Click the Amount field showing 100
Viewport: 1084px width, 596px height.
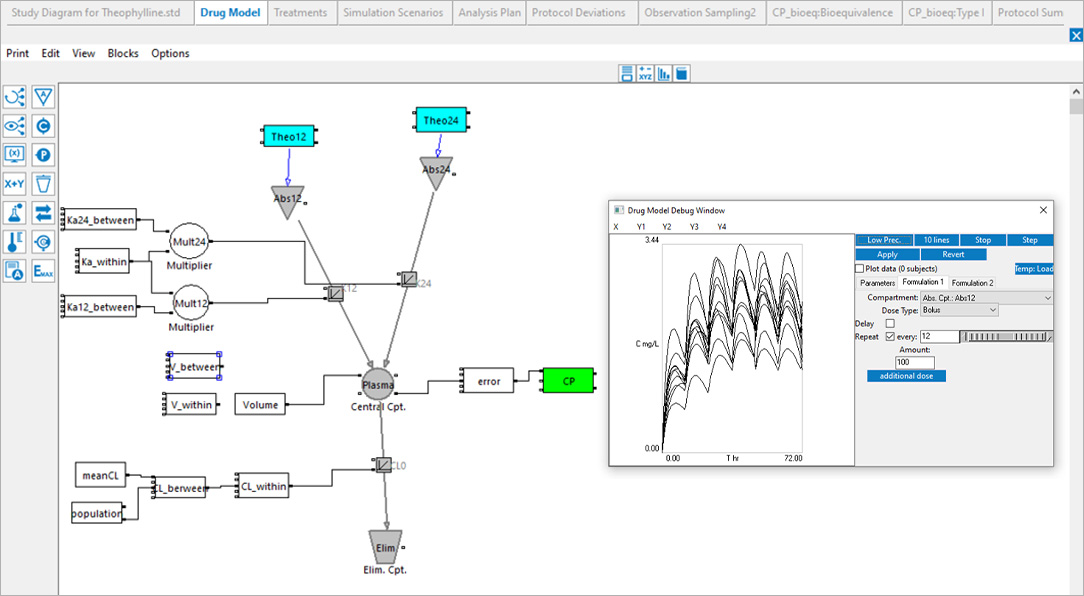point(915,362)
